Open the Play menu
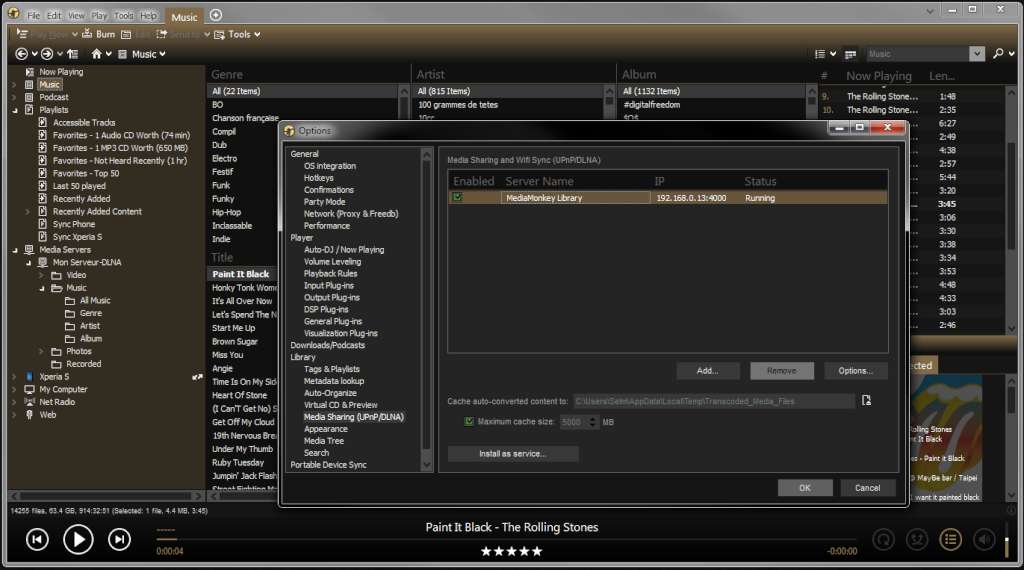Screen dimensions: 1024x570 point(99,16)
